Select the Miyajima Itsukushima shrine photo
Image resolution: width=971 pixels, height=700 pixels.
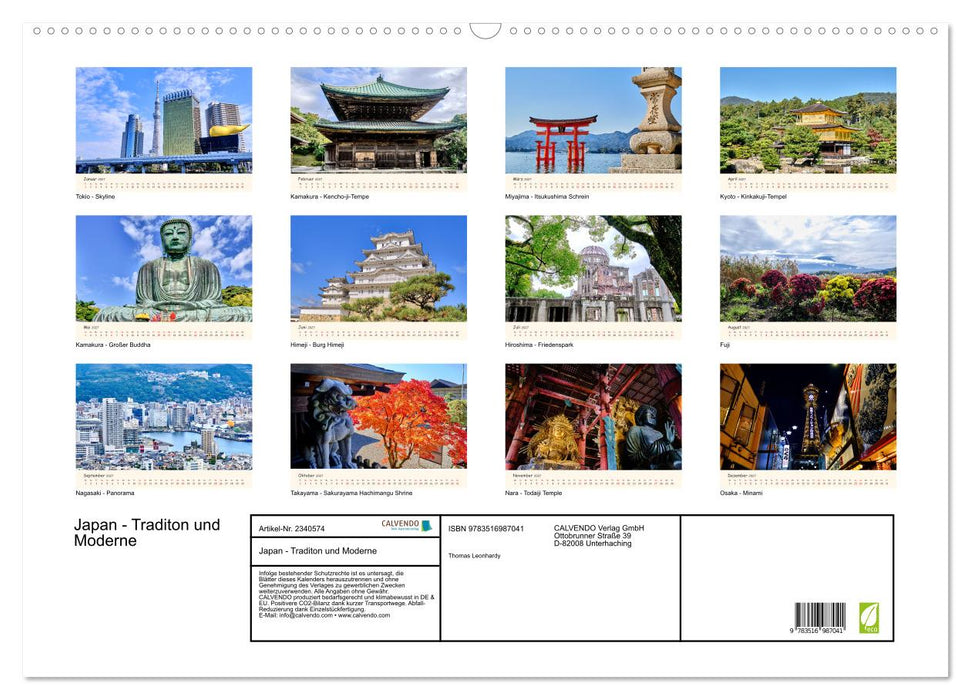click(593, 120)
